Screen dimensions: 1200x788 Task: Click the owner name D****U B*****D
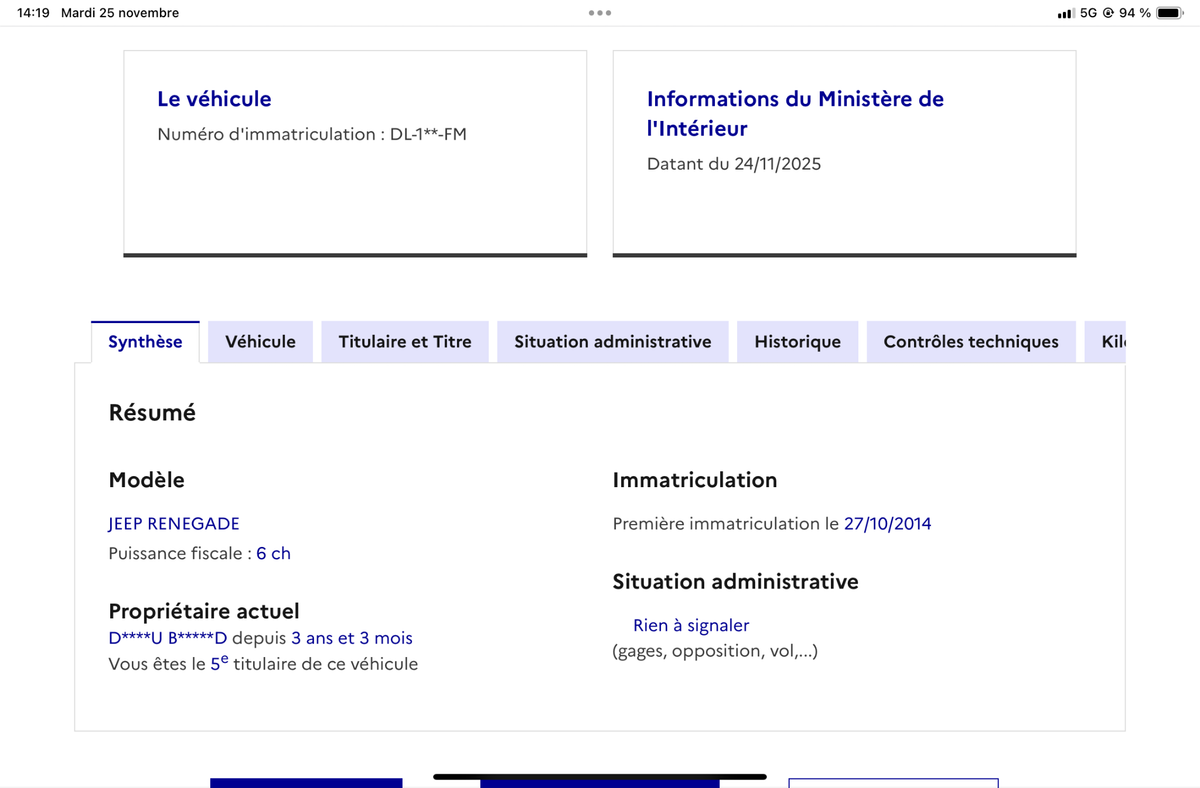[x=168, y=638]
